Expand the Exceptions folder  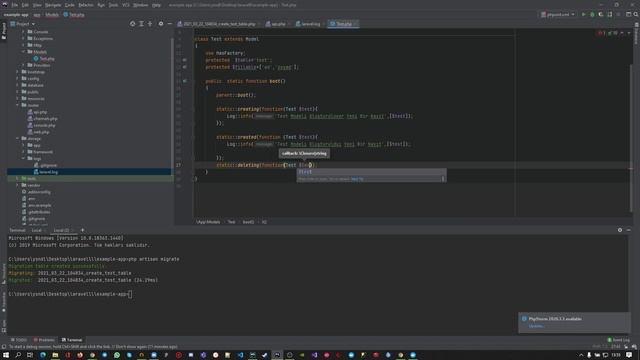coord(23,38)
